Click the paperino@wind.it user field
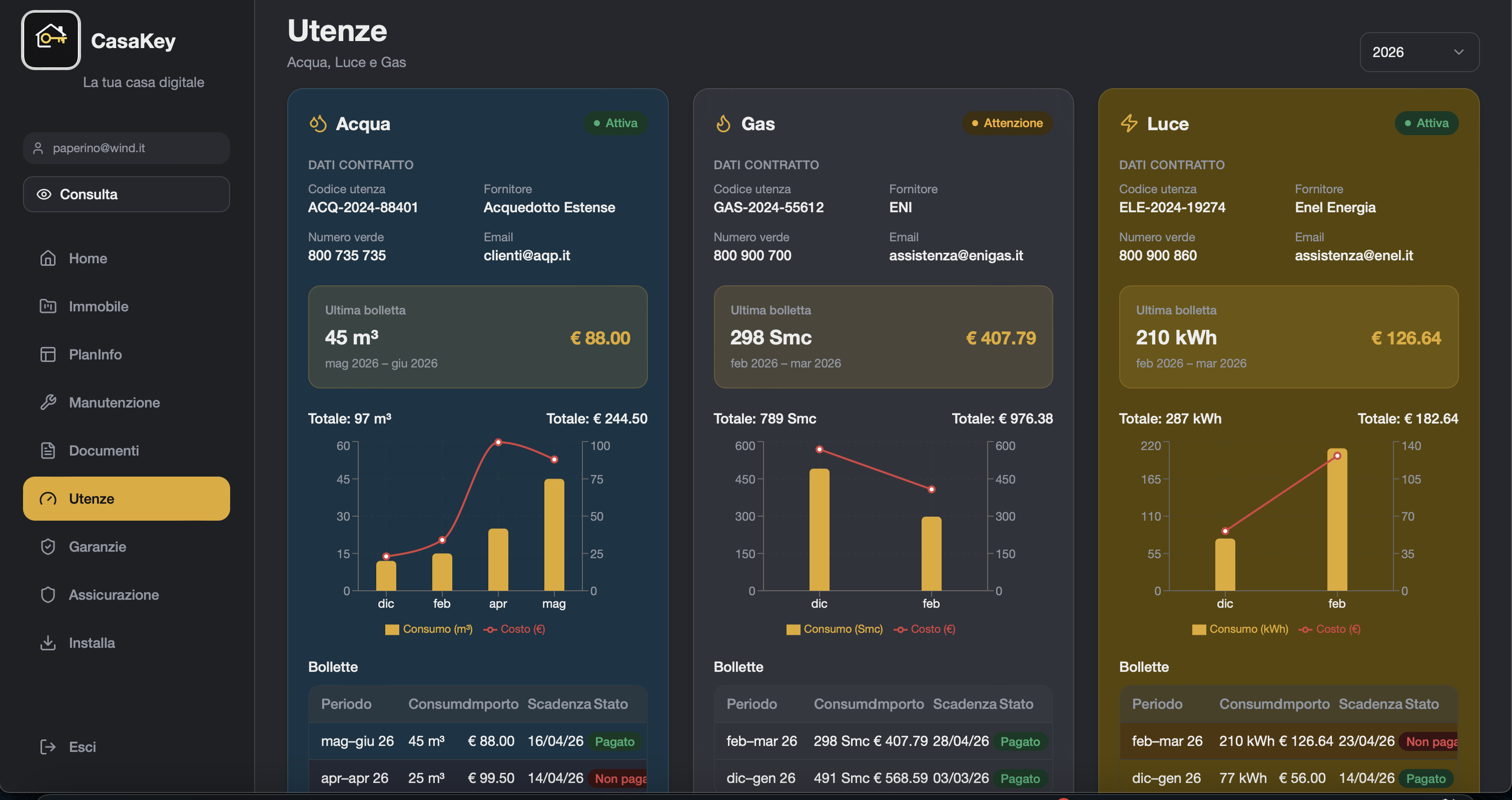The width and height of the screenshot is (1512, 800). click(x=126, y=148)
